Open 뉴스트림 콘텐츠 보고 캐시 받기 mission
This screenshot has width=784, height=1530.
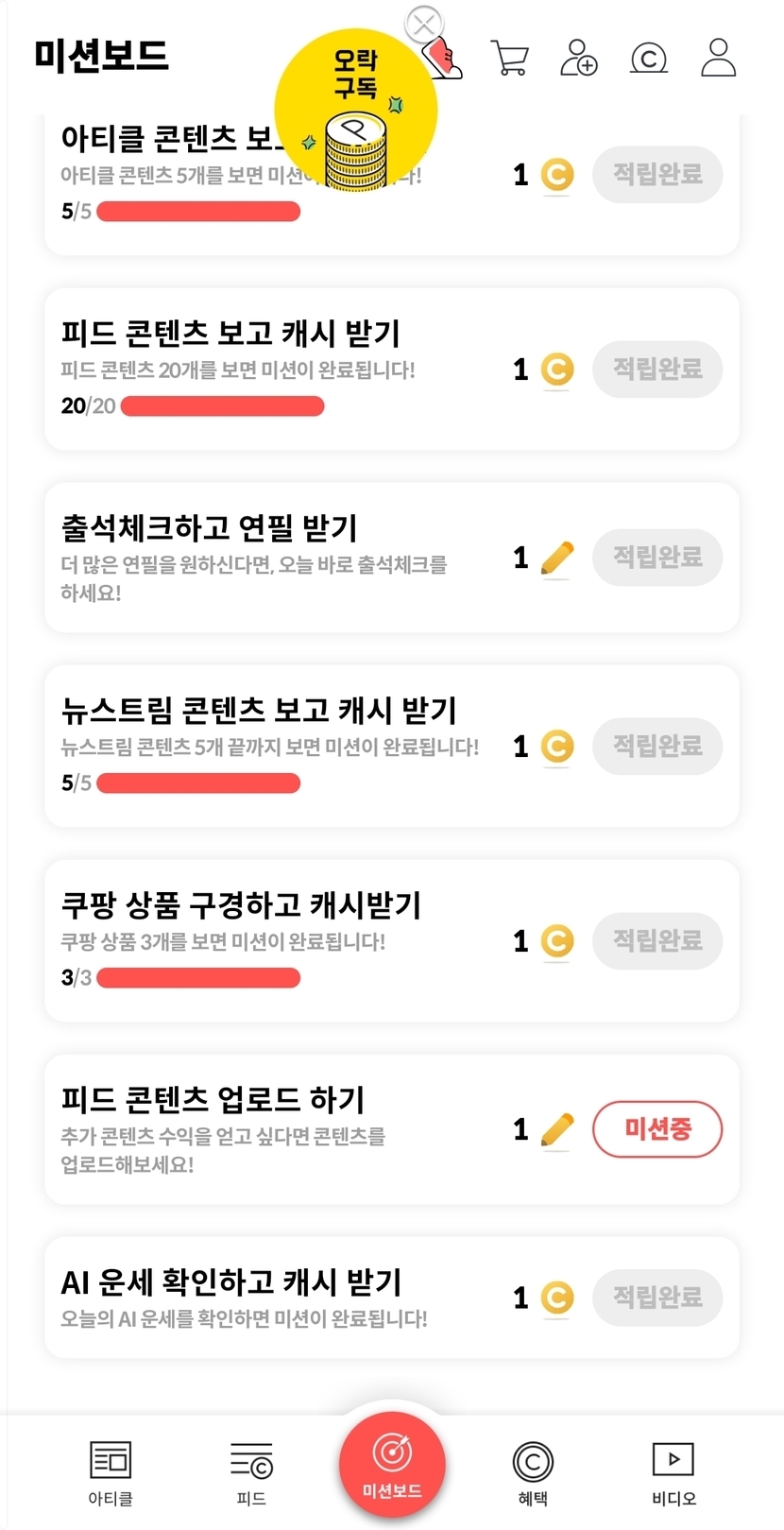pyautogui.click(x=259, y=711)
